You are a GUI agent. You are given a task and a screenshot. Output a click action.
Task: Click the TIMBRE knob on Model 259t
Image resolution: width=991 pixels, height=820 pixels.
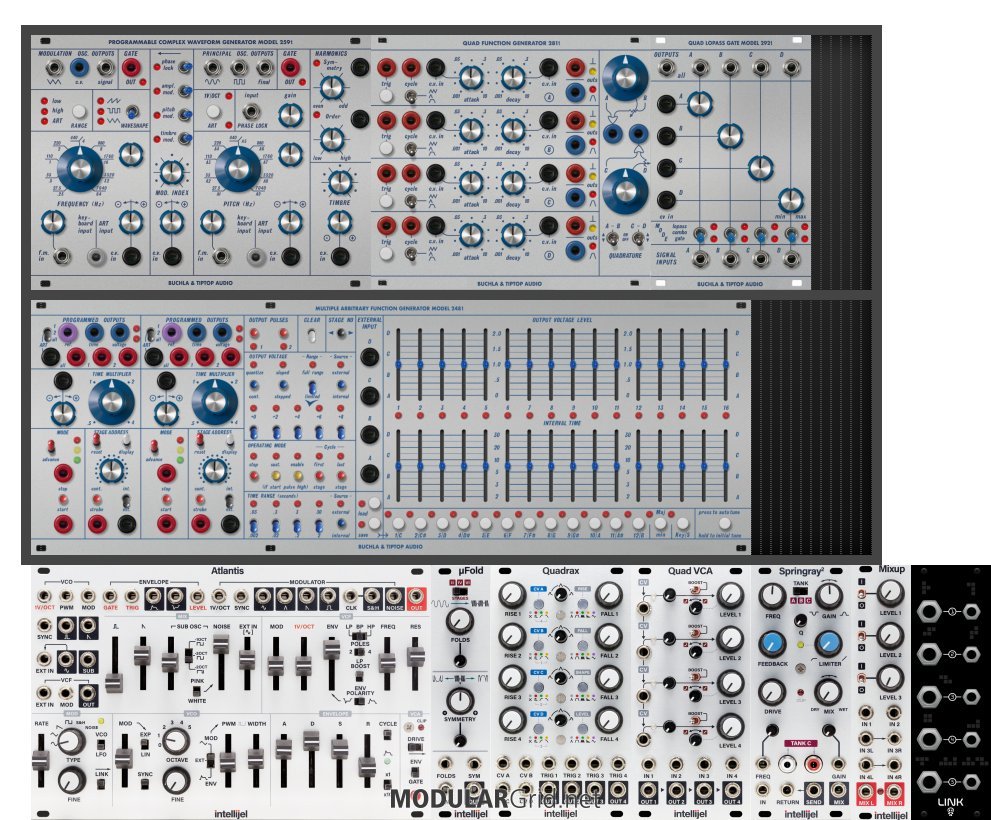(339, 183)
